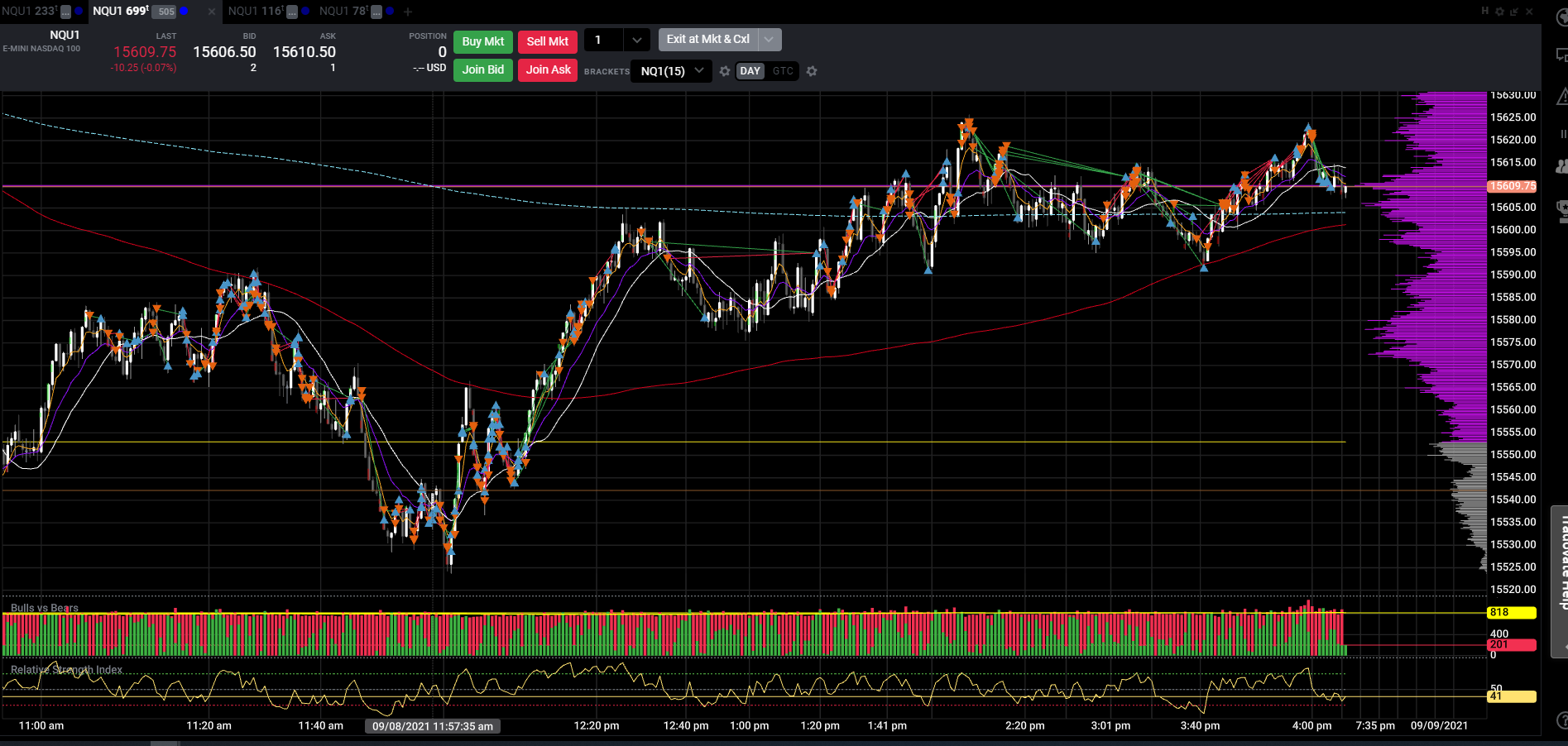
Task: Open bracket settings gear next to NQ1(15)
Action: pyautogui.click(x=725, y=71)
